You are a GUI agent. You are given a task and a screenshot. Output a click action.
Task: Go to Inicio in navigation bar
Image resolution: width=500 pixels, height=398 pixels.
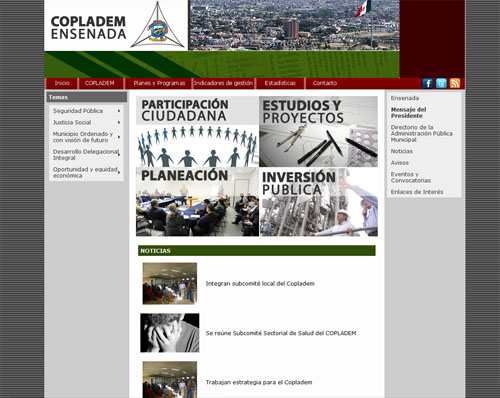(x=62, y=83)
